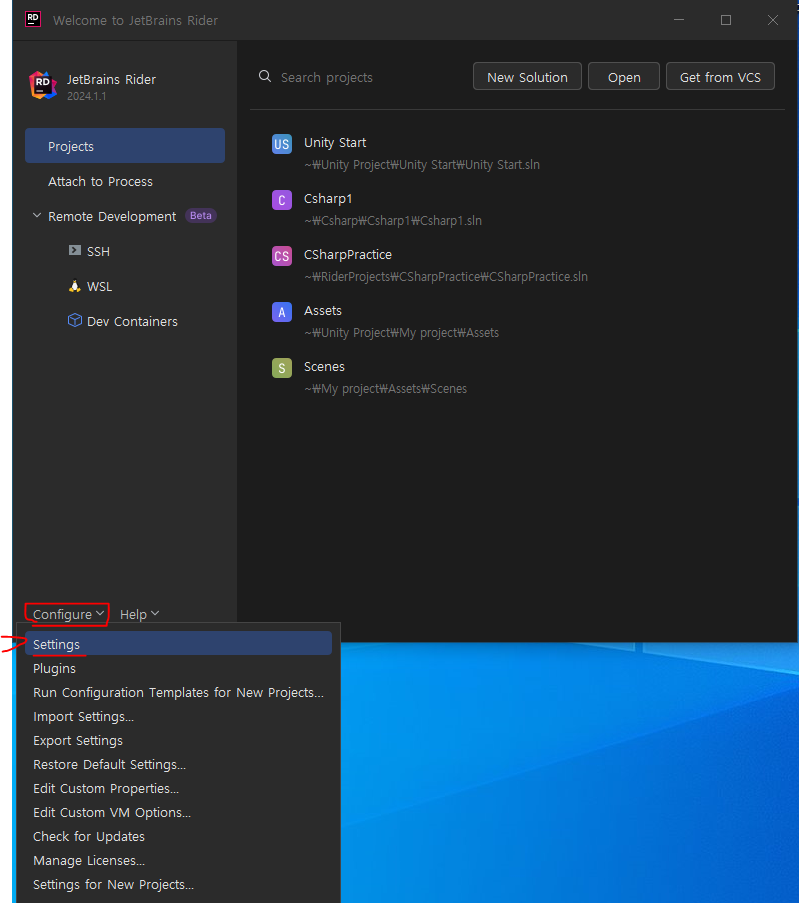Select Attach to Process in sidebar

pos(125,181)
